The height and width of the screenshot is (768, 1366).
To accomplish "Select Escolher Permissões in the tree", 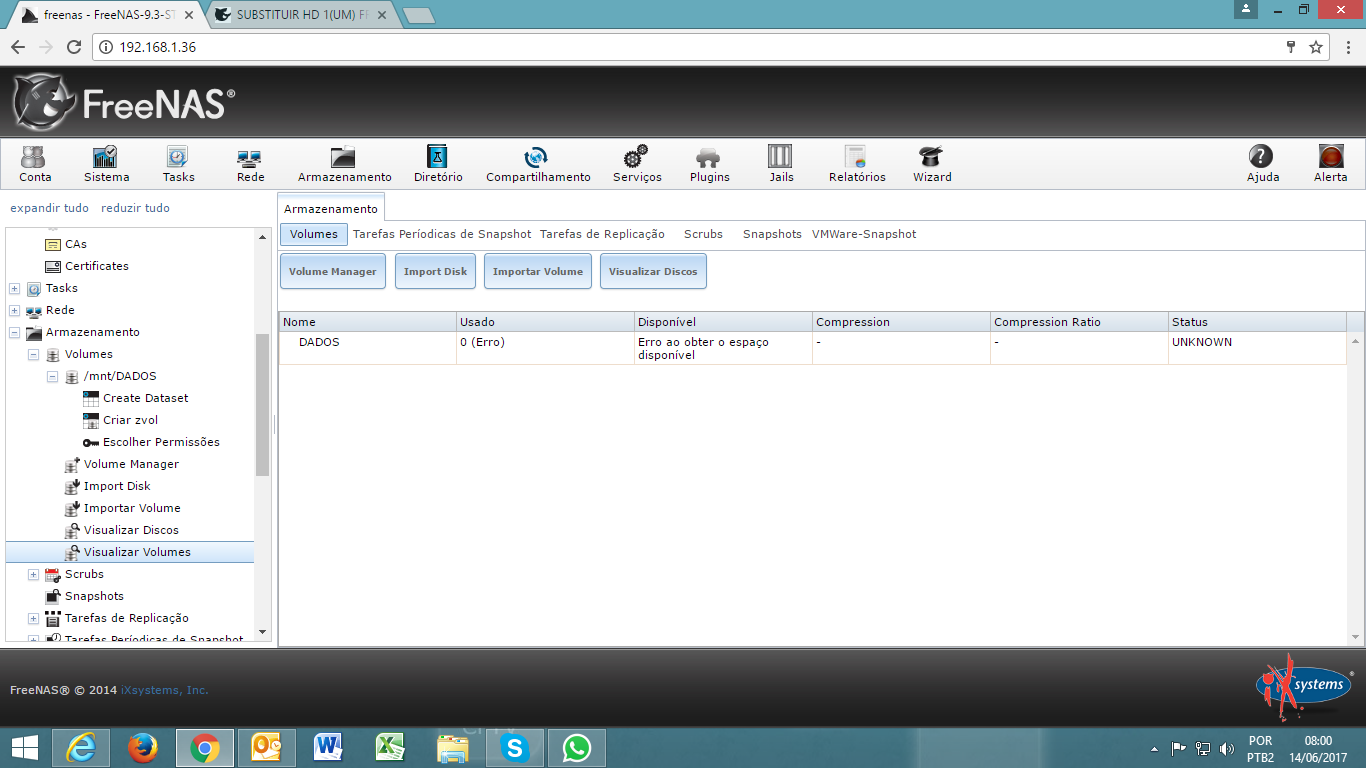I will pos(161,442).
